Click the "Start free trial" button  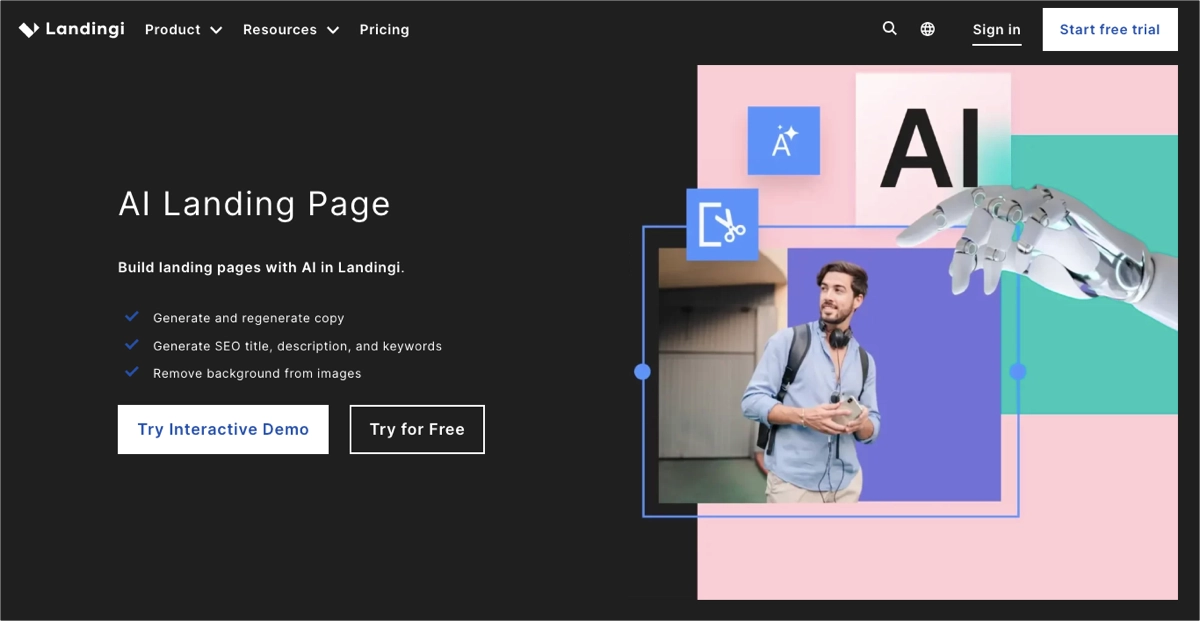tap(1110, 29)
